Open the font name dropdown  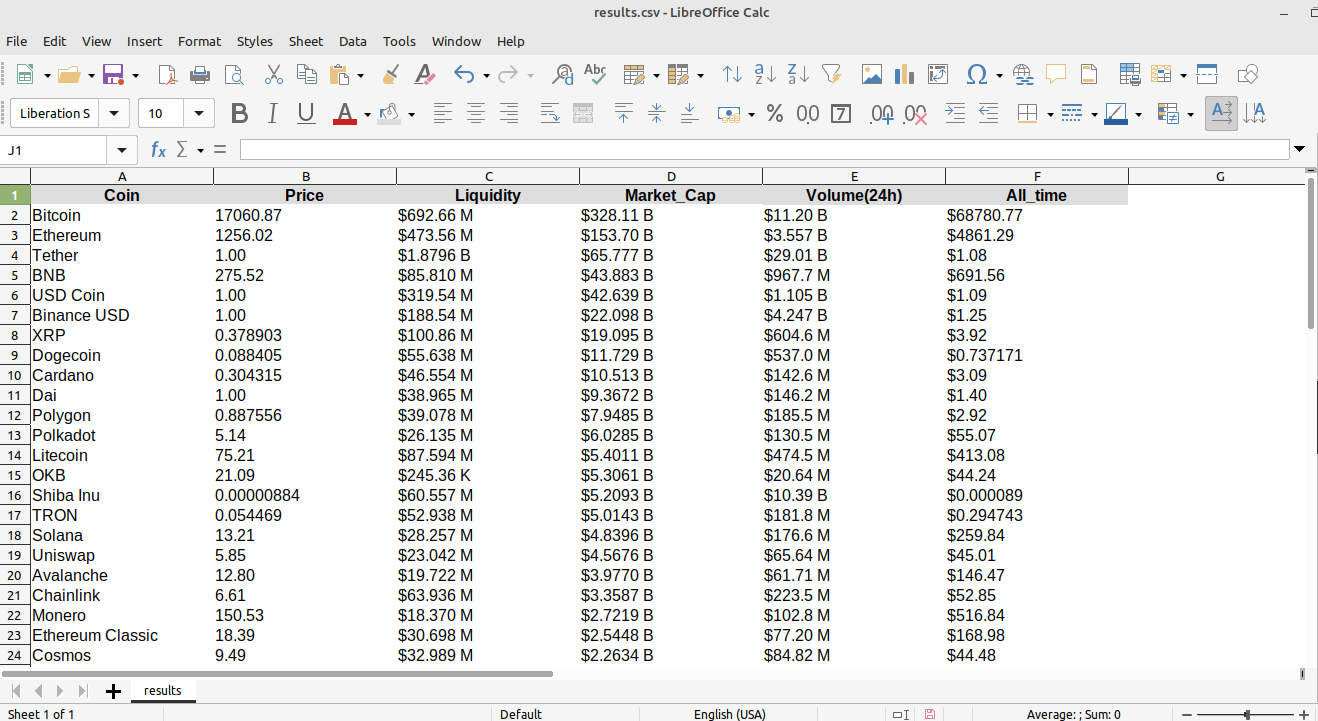tap(115, 113)
